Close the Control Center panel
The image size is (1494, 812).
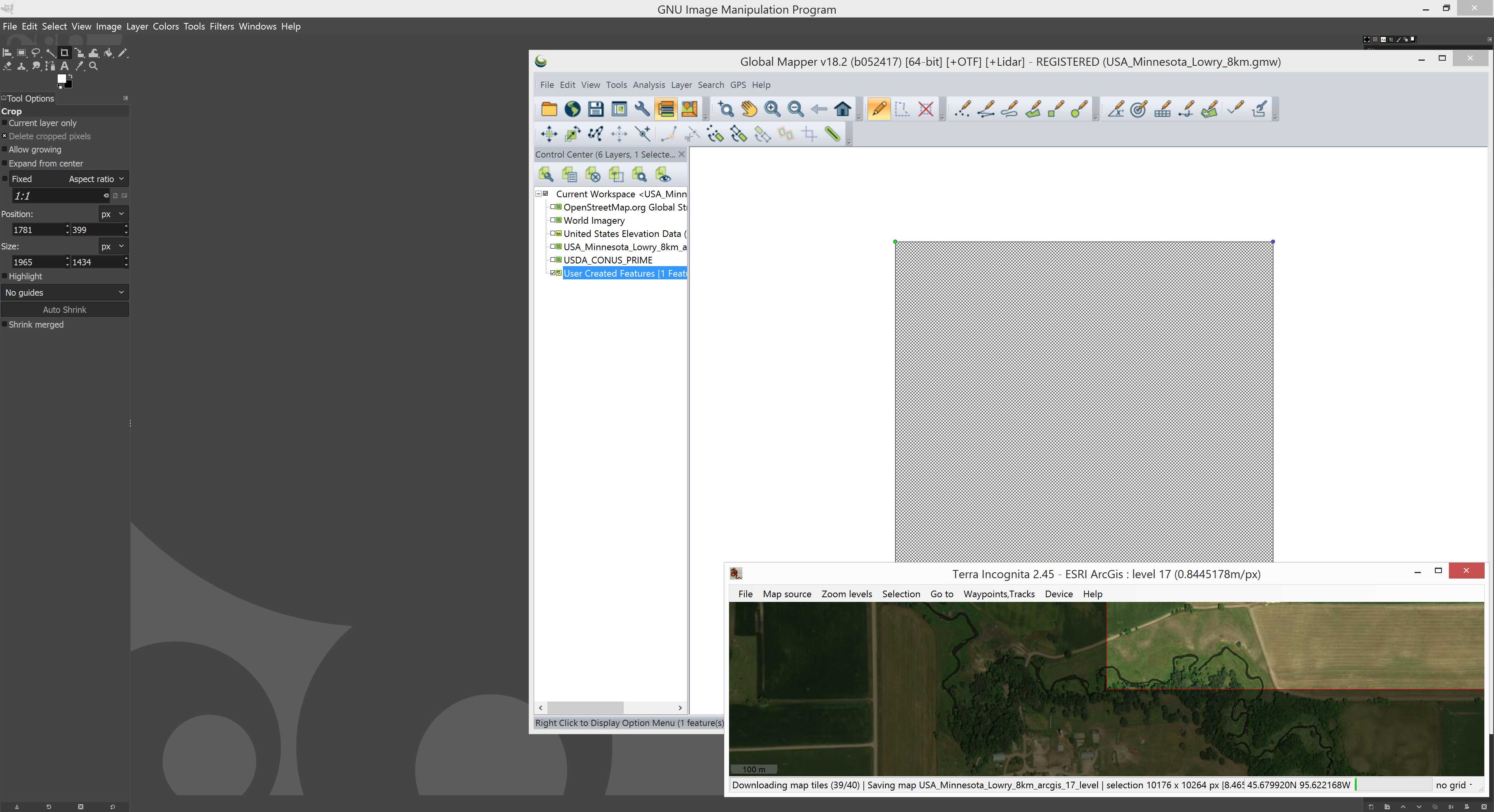coord(682,154)
